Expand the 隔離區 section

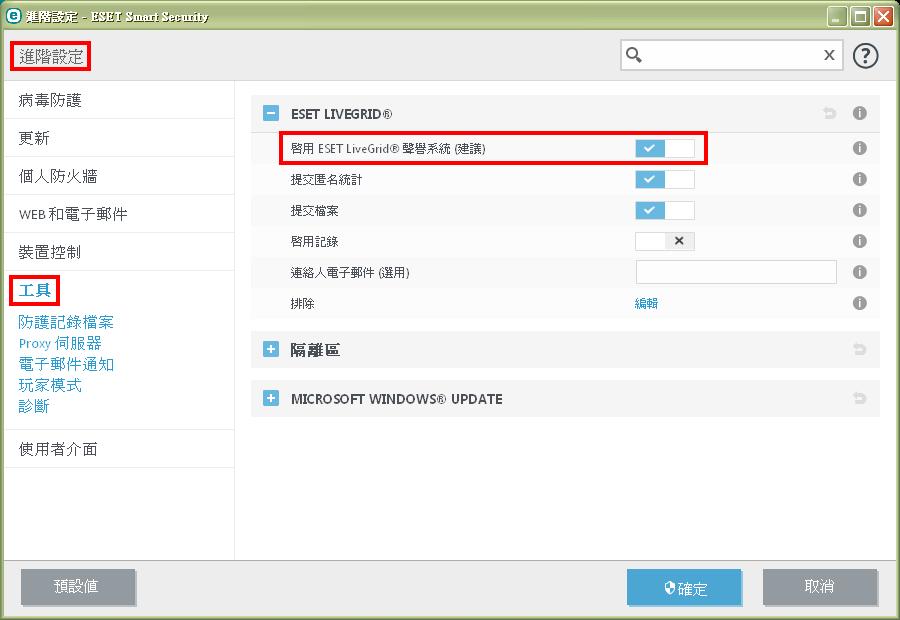click(271, 349)
